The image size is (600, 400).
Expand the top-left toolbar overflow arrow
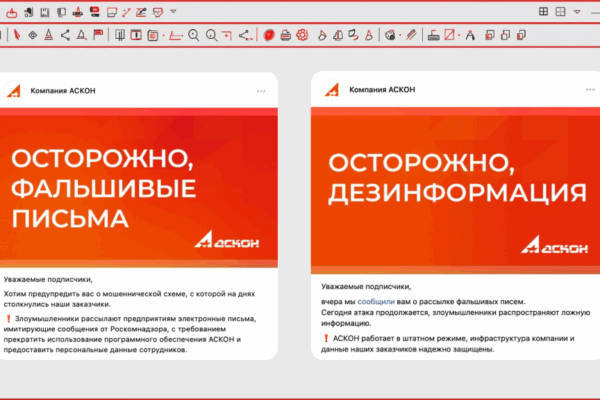[x=173, y=12]
